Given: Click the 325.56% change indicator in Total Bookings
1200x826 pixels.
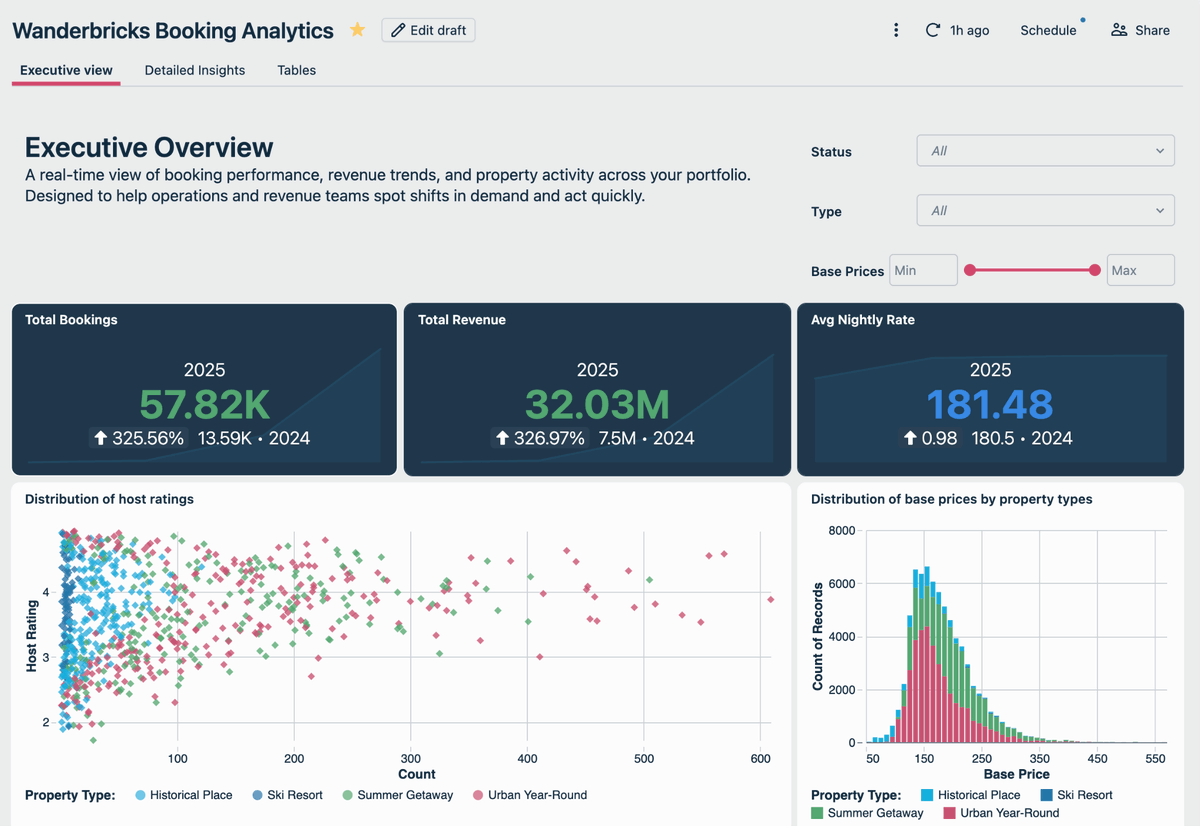Looking at the screenshot, I should tap(139, 438).
